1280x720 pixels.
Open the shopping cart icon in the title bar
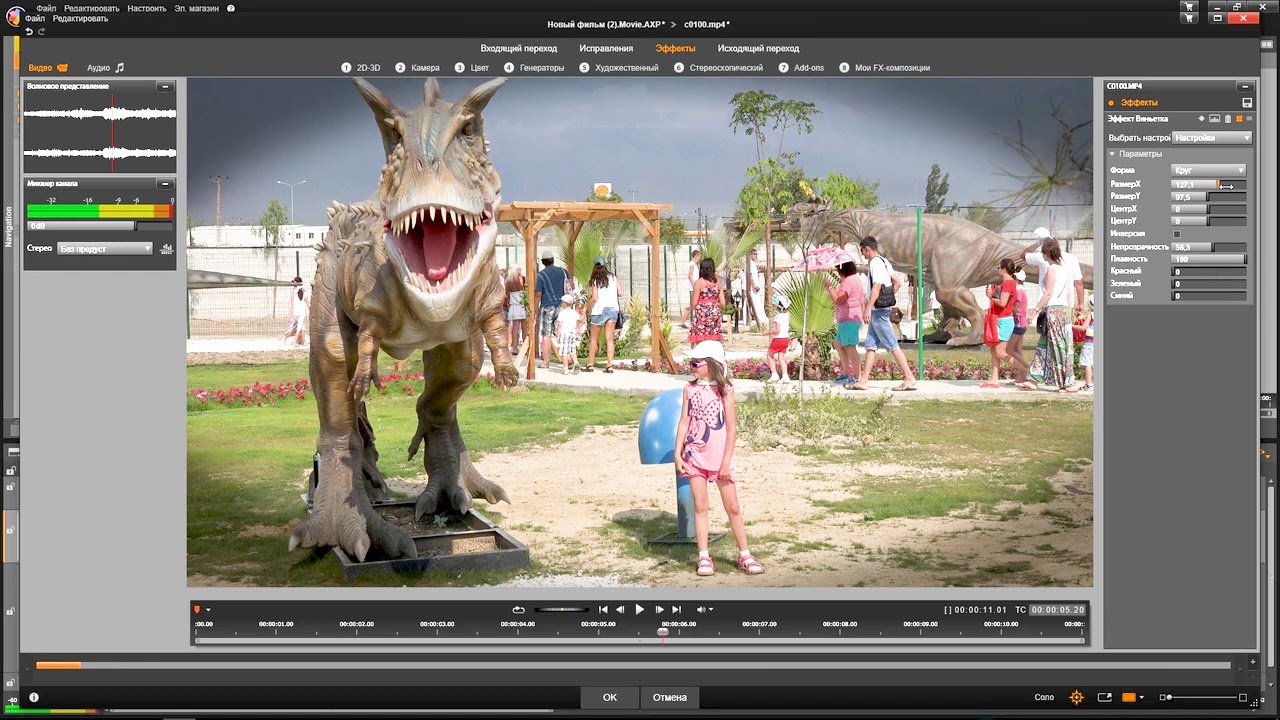(x=1188, y=6)
